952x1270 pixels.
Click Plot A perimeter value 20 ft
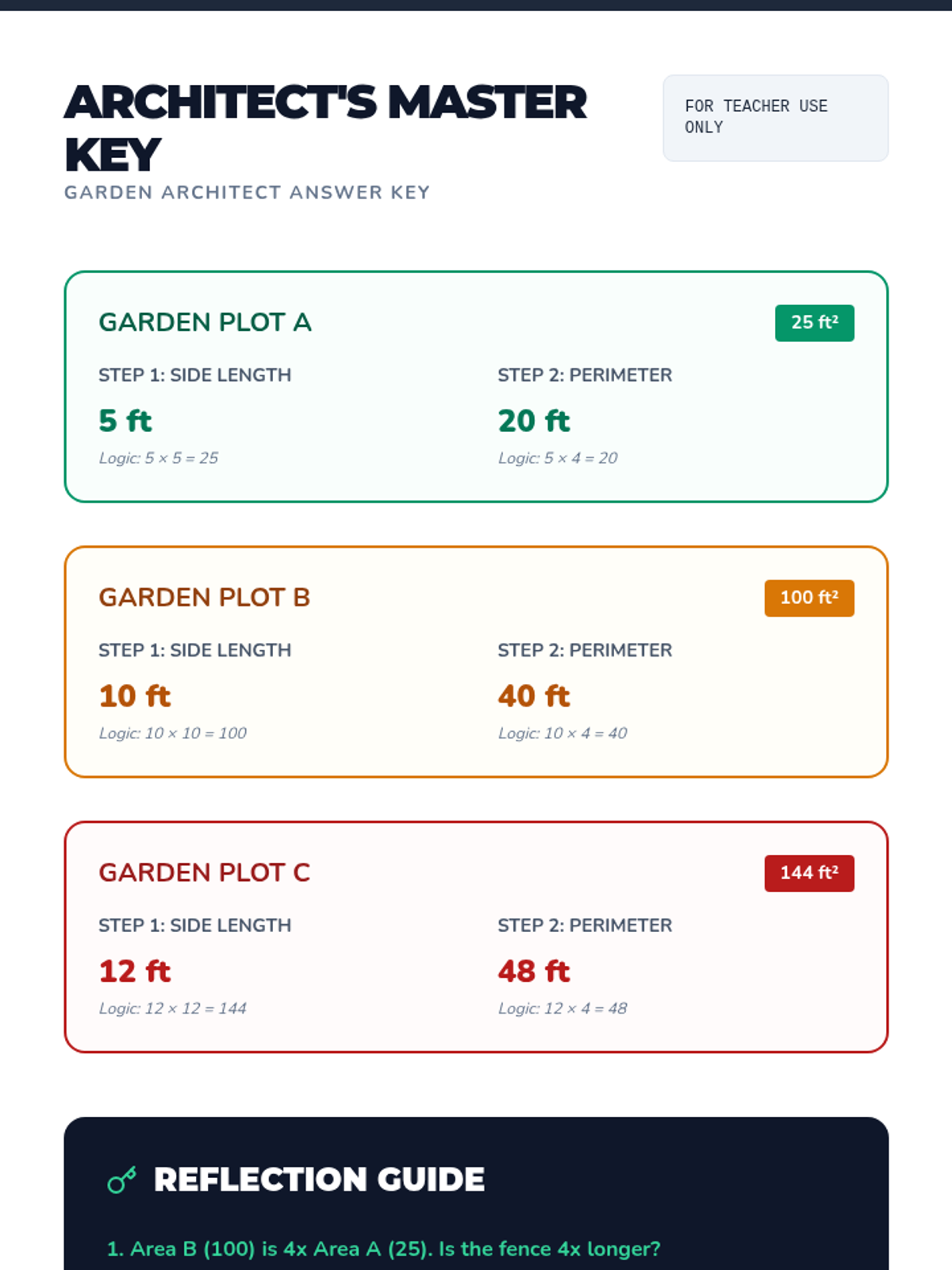pyautogui.click(x=533, y=421)
